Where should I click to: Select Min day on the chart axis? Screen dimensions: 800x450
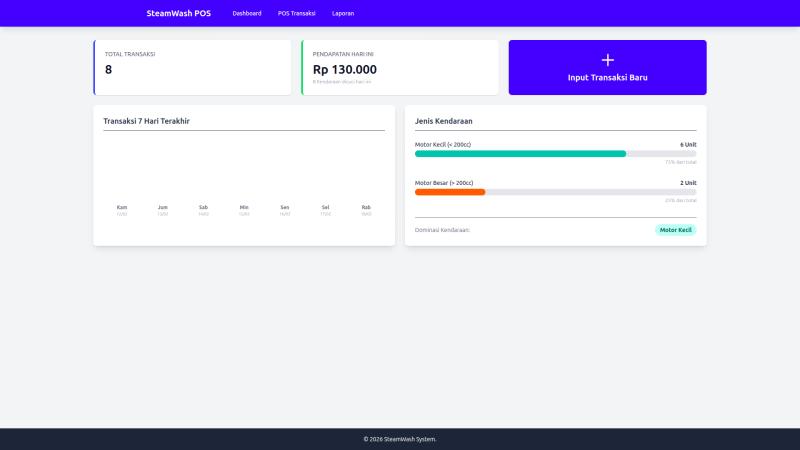pyautogui.click(x=244, y=207)
